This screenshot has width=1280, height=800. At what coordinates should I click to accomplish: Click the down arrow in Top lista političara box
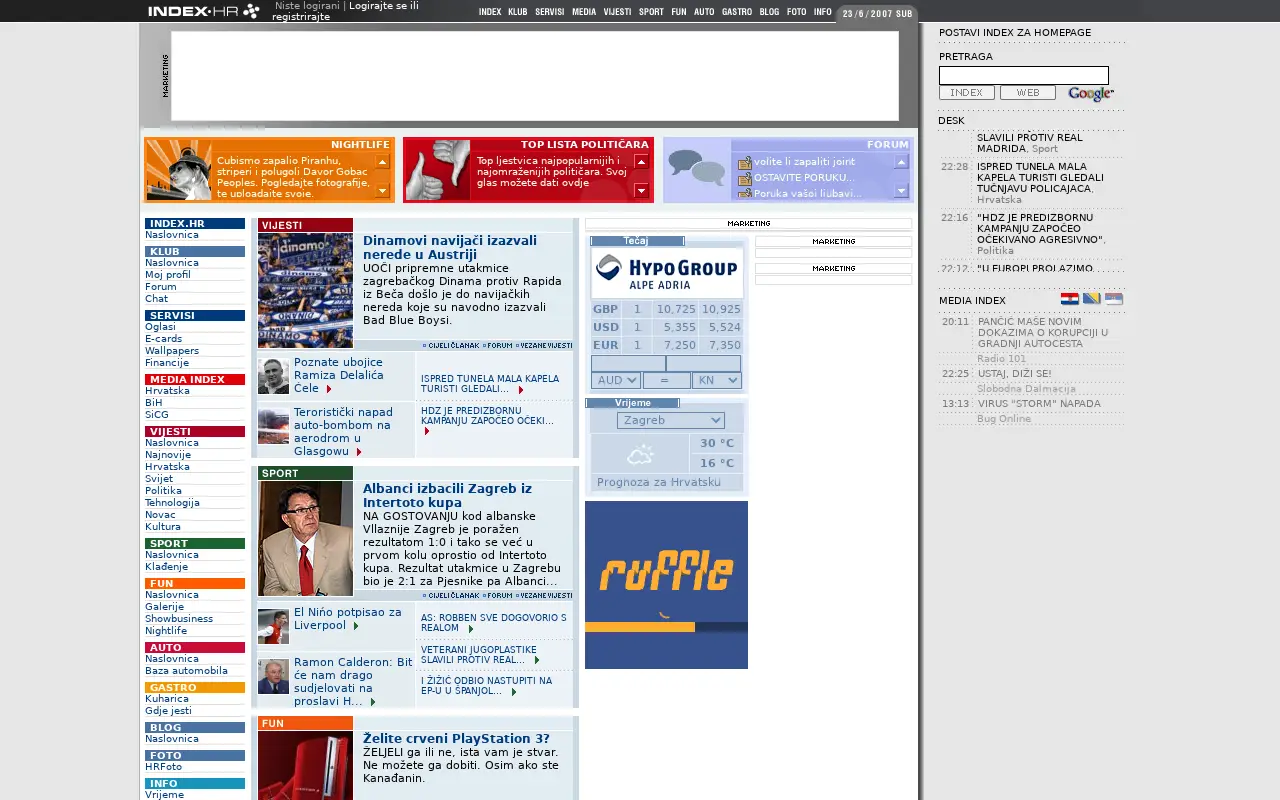point(642,190)
